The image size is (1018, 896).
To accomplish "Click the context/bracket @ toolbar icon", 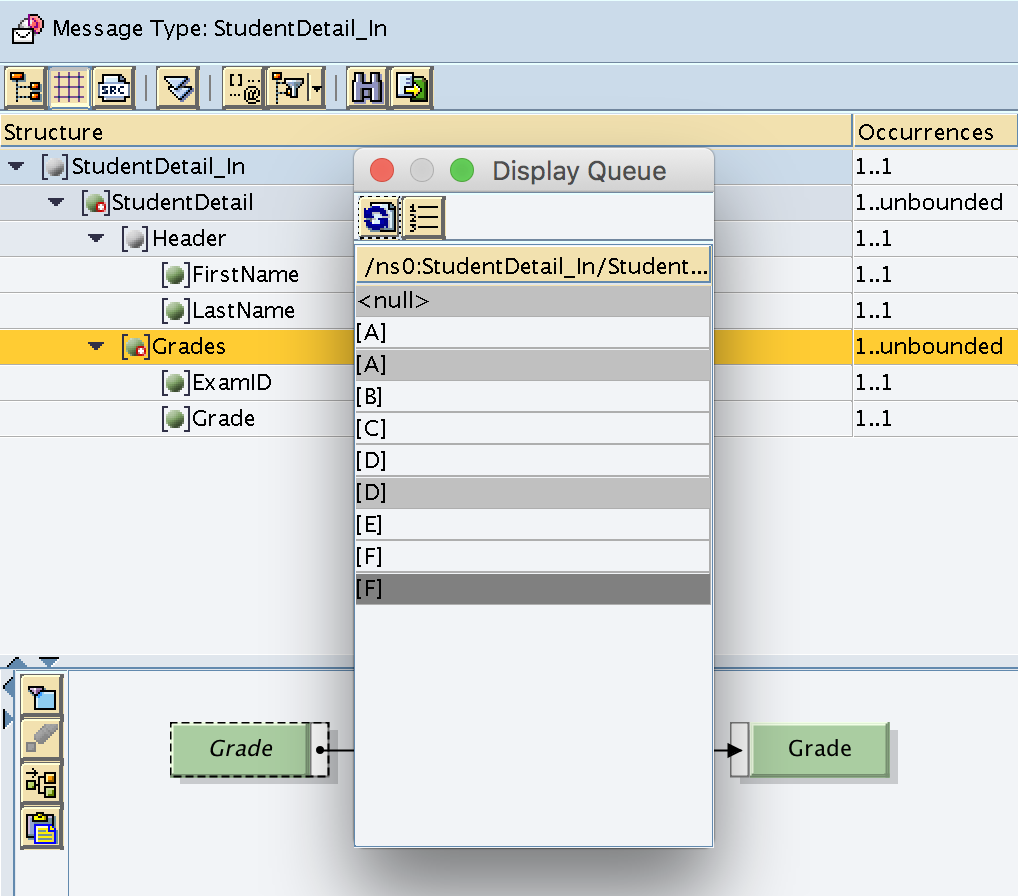I will point(243,87).
